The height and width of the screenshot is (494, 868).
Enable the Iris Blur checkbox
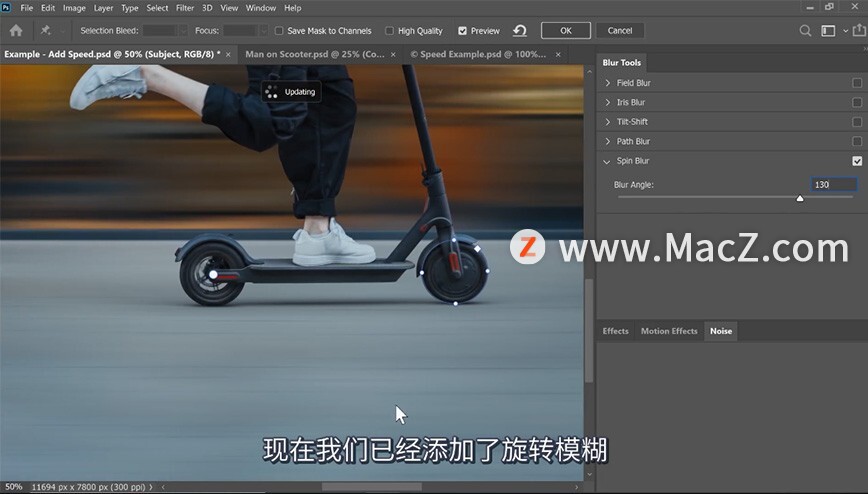[x=857, y=102]
